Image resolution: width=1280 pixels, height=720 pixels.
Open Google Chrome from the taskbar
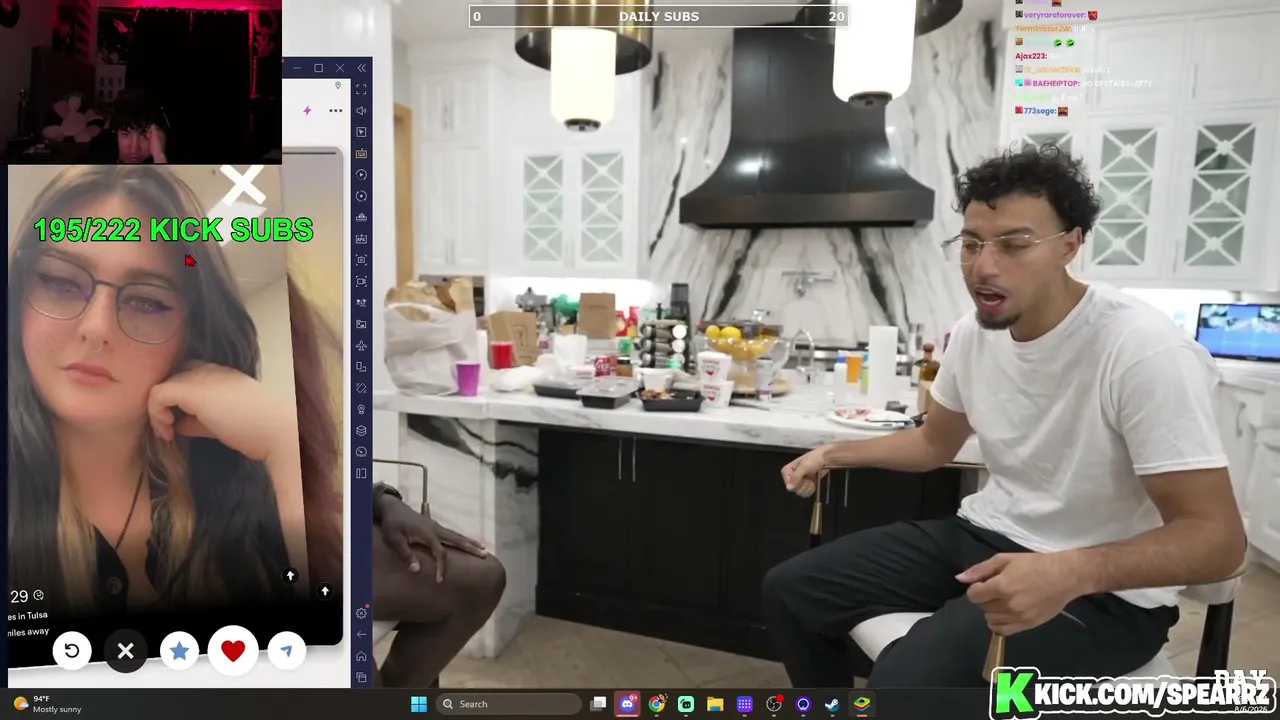656,704
